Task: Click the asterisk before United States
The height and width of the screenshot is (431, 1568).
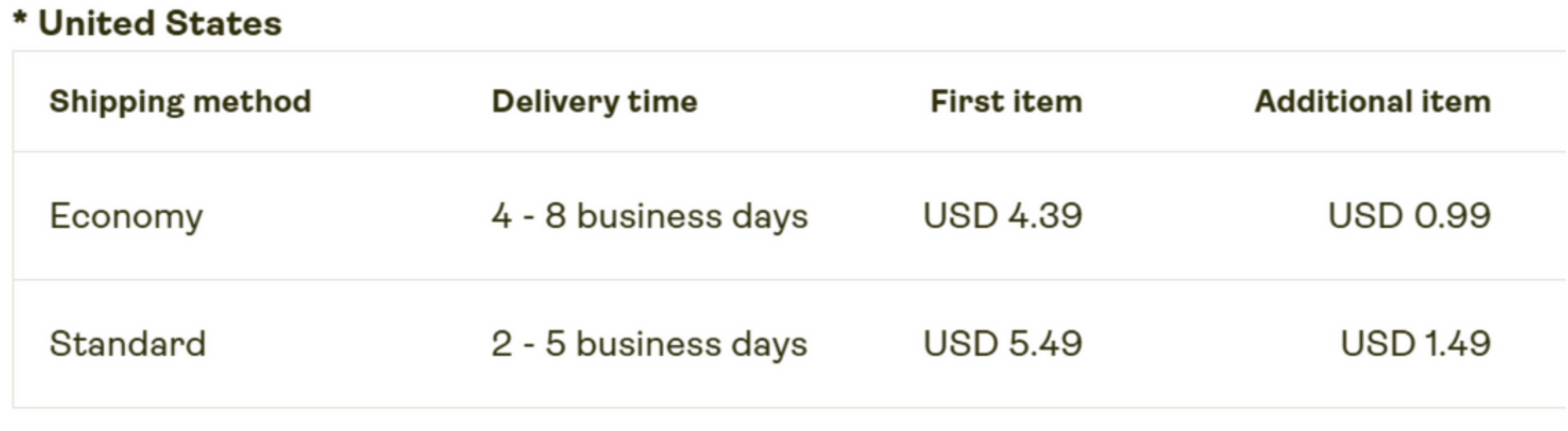Action: coord(20,18)
